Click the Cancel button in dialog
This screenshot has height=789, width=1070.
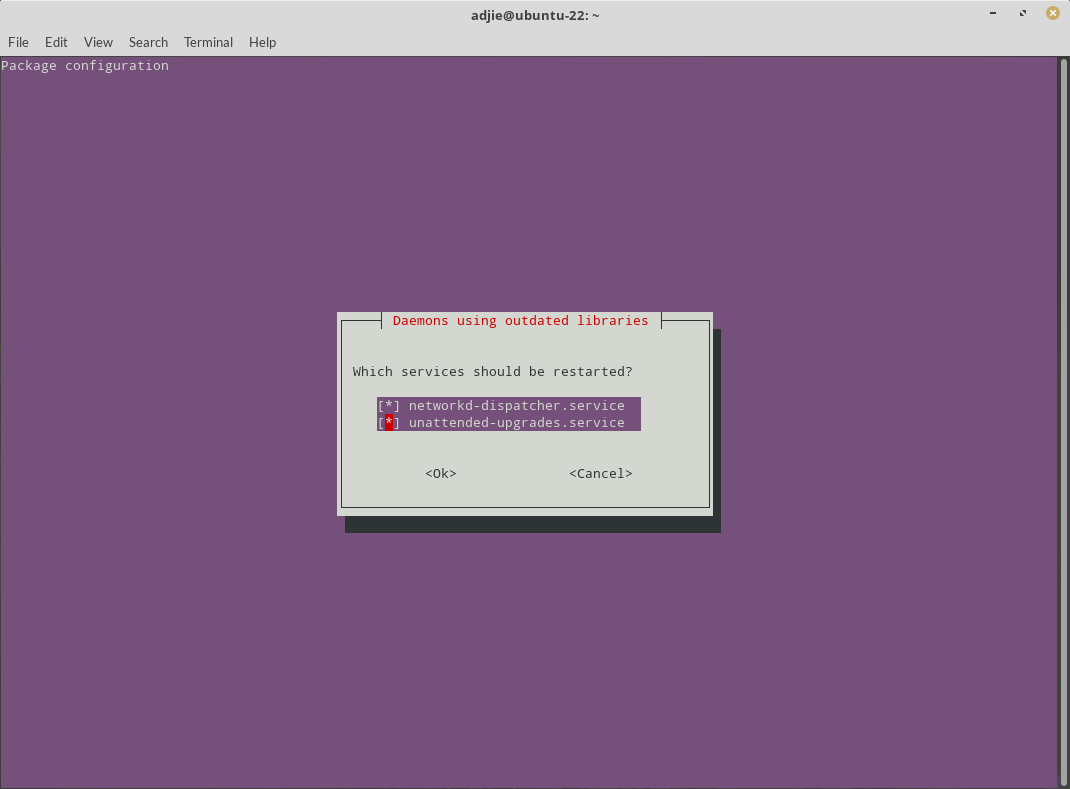point(601,474)
